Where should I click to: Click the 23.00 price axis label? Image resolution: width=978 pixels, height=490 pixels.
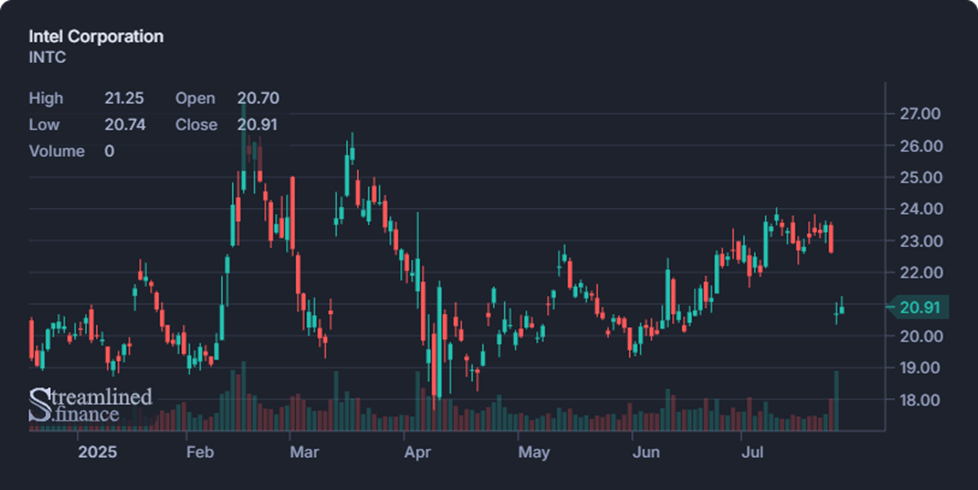point(920,241)
